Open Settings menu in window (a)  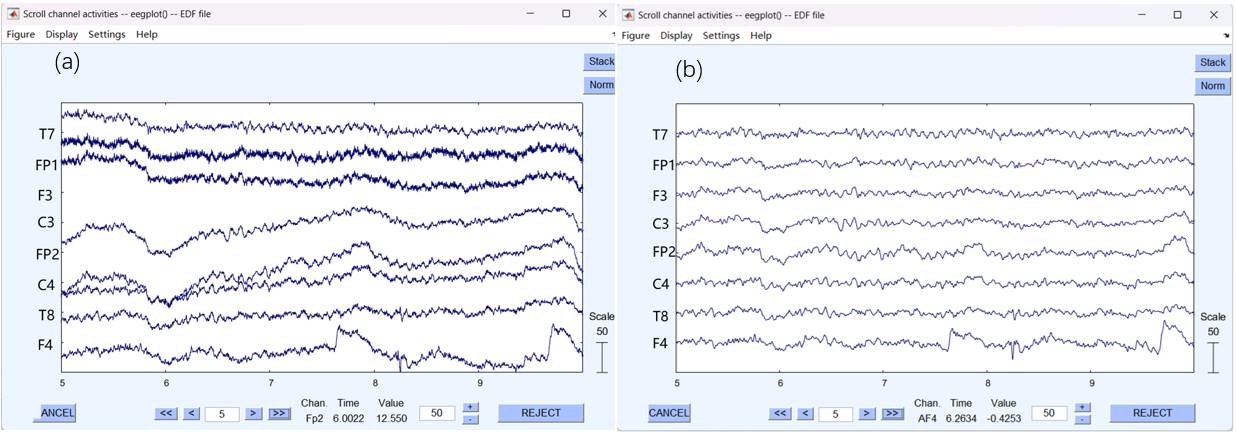point(107,34)
